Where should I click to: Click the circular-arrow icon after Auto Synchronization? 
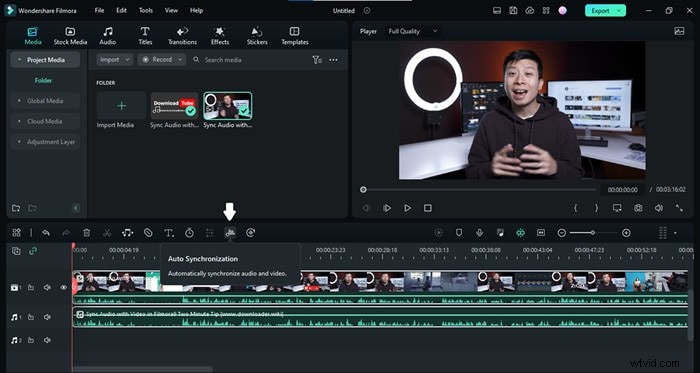click(x=250, y=232)
